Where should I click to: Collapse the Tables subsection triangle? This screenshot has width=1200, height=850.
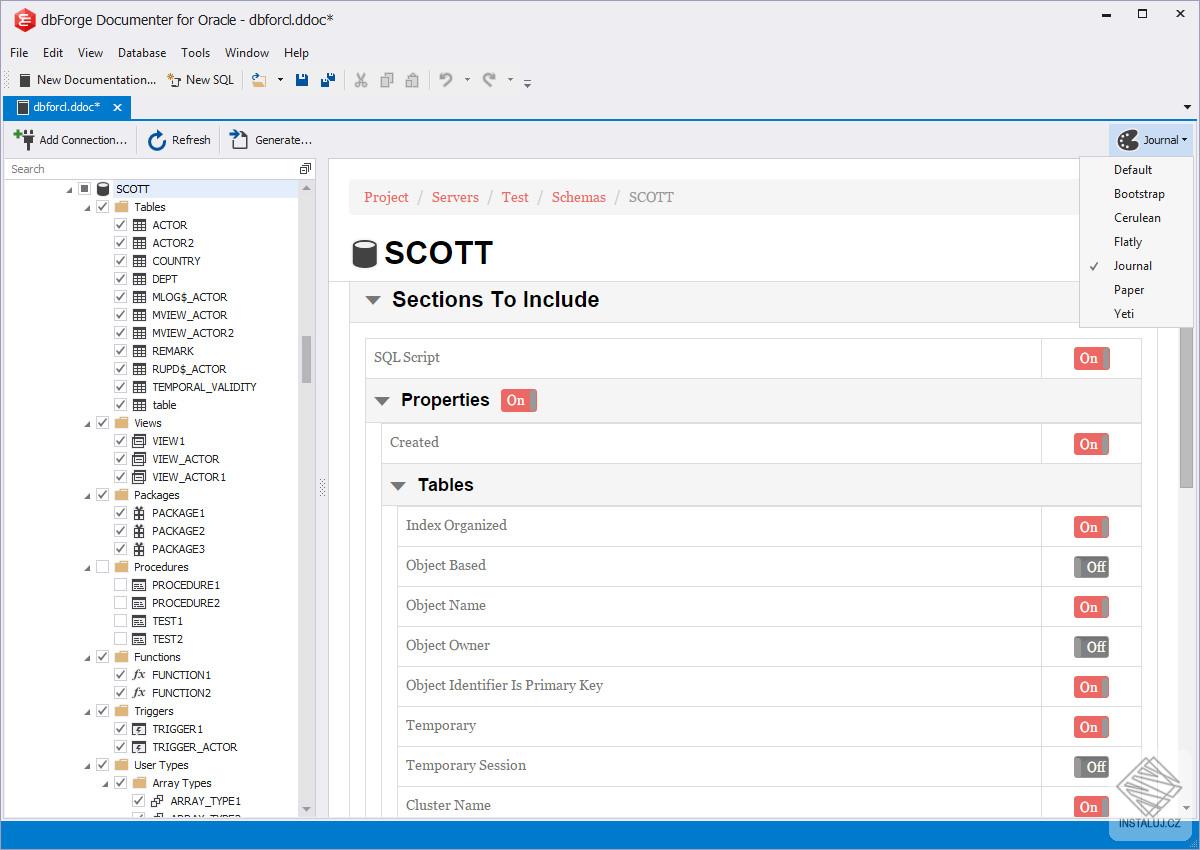pyautogui.click(x=398, y=486)
